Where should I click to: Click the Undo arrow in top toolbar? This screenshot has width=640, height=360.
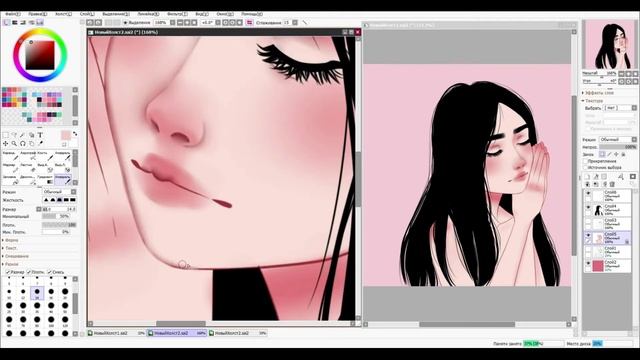90,23
